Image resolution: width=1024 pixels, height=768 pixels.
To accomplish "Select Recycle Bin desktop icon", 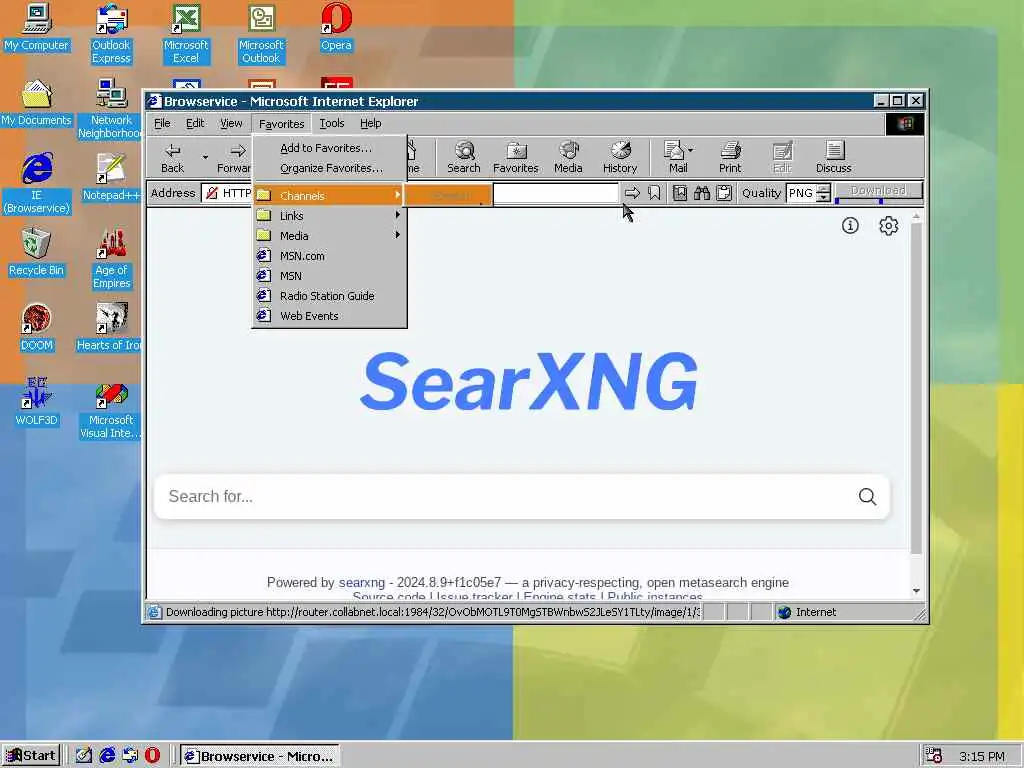I will (x=37, y=253).
